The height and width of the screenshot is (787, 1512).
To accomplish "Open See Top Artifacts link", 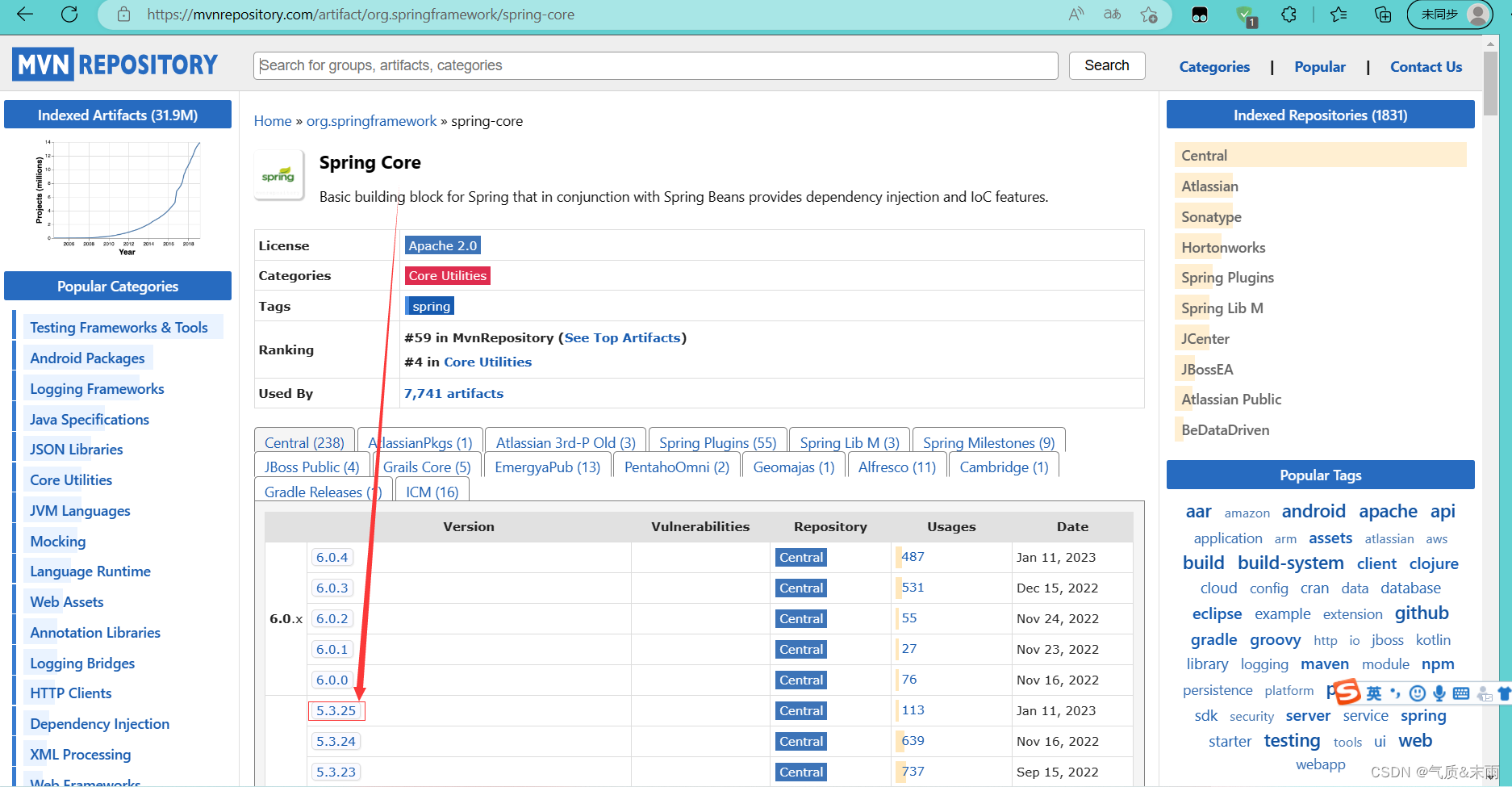I will click(622, 337).
